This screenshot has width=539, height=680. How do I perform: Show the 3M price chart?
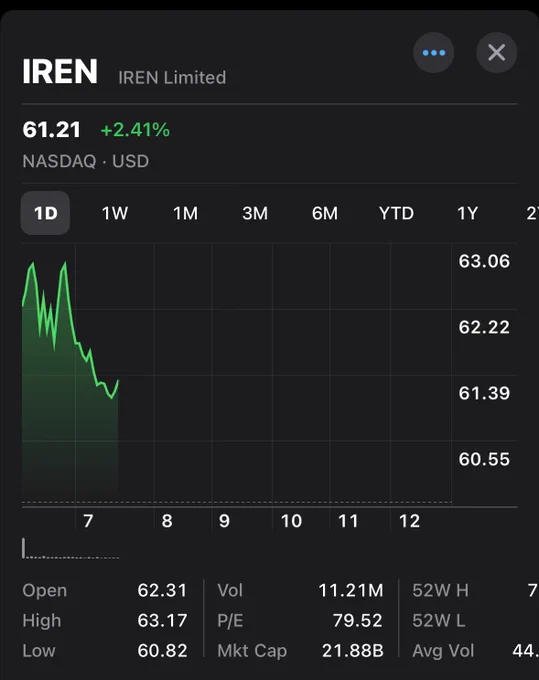pyautogui.click(x=255, y=213)
